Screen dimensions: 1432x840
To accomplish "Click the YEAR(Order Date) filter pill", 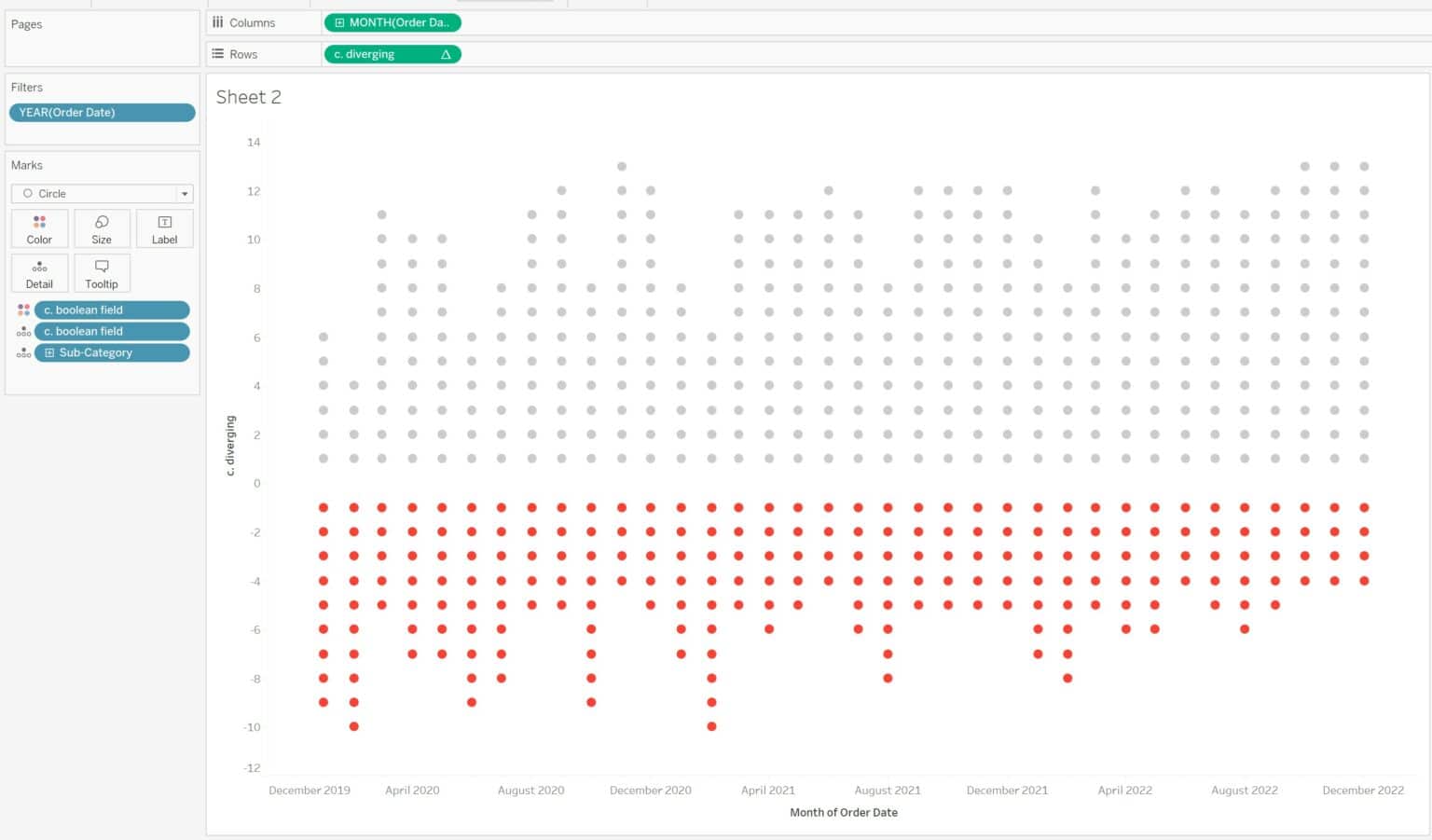I will point(102,112).
